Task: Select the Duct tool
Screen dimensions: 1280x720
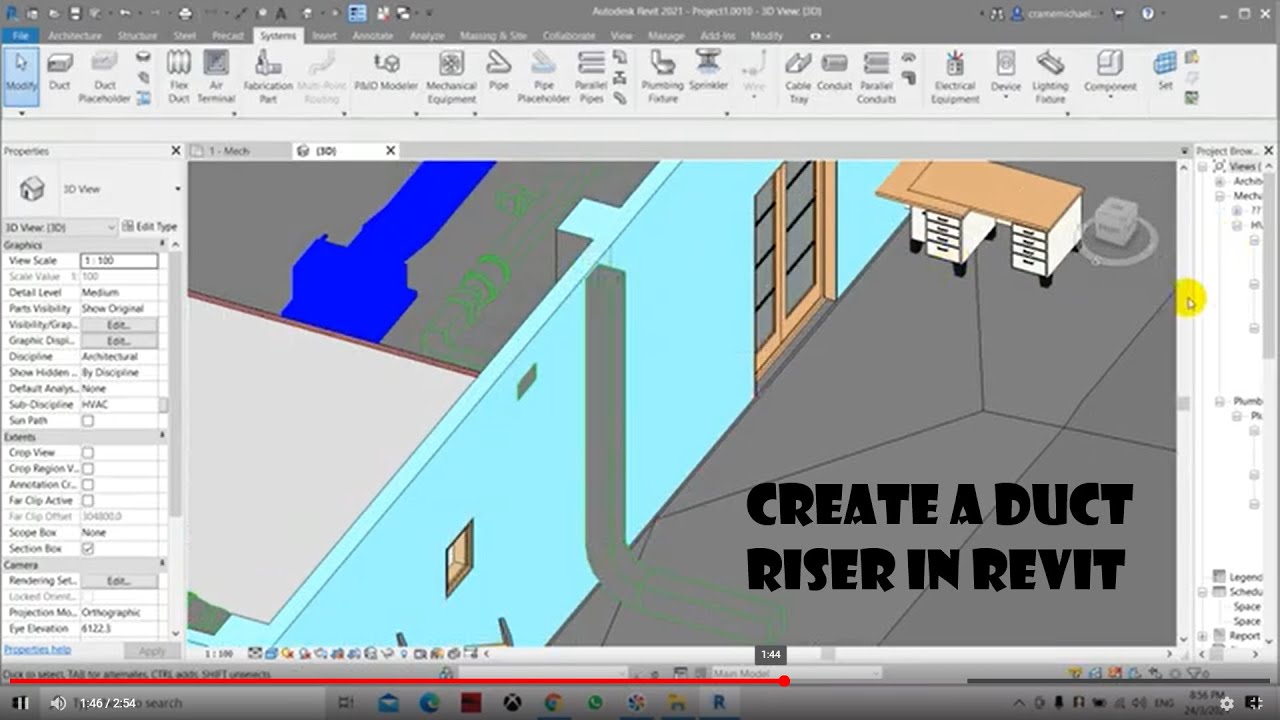Action: (x=60, y=72)
